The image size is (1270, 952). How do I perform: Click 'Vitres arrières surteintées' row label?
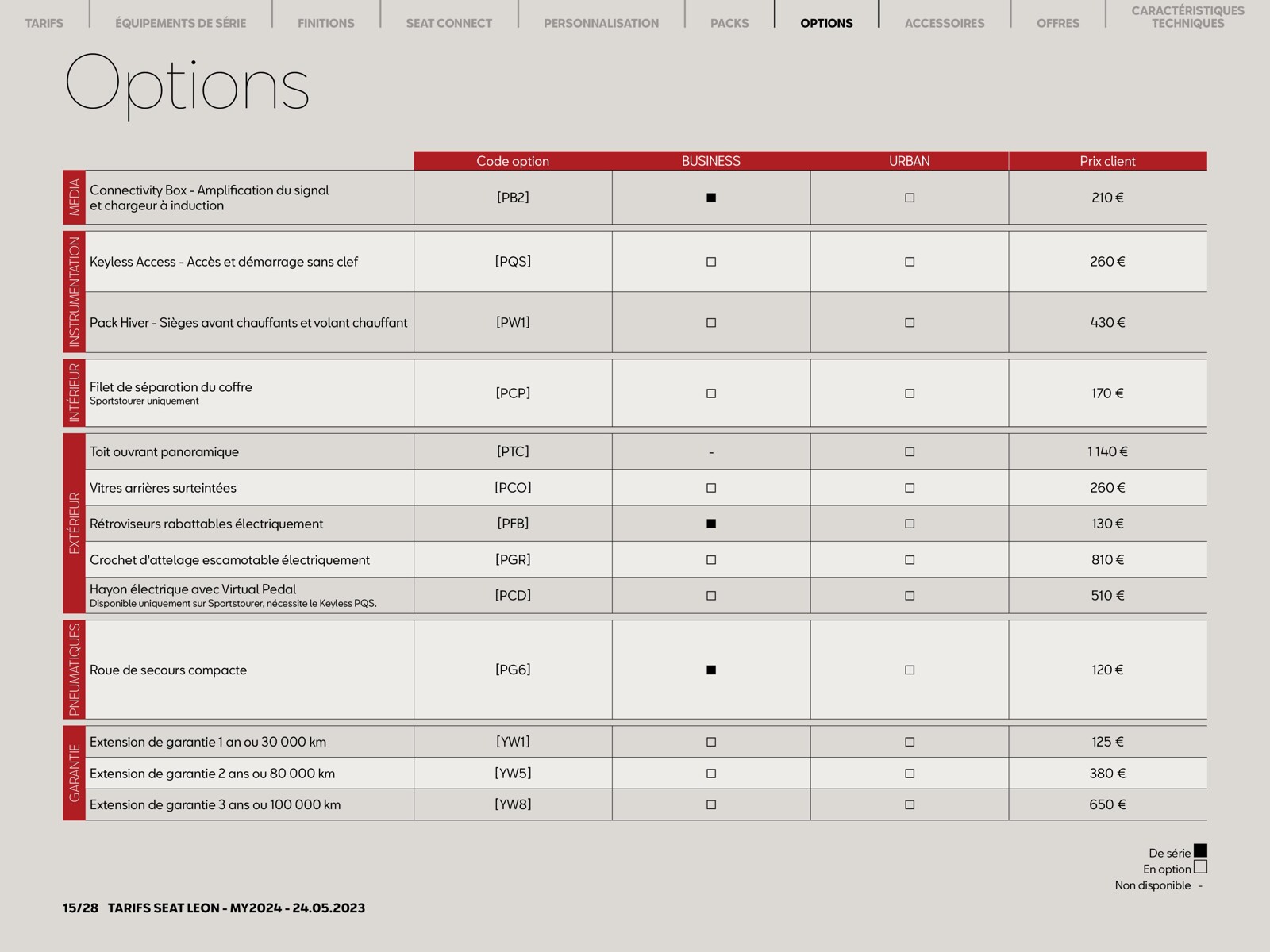point(163,488)
